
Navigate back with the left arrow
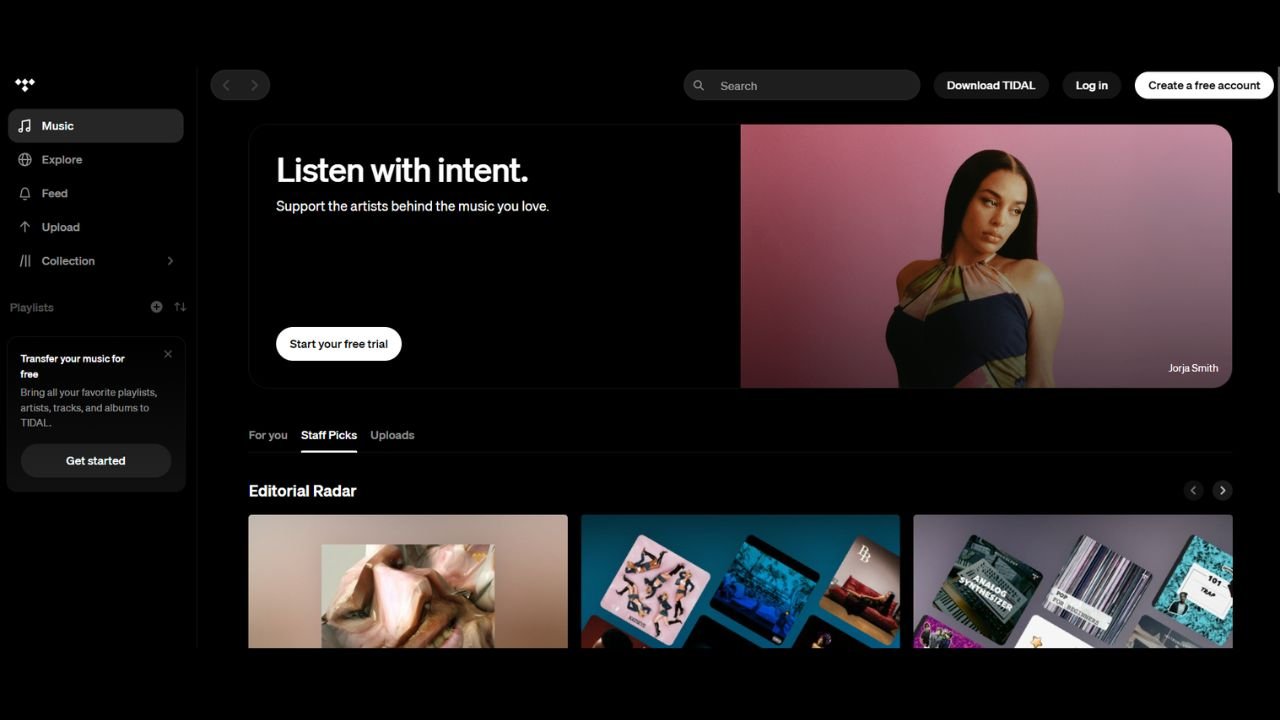click(226, 85)
